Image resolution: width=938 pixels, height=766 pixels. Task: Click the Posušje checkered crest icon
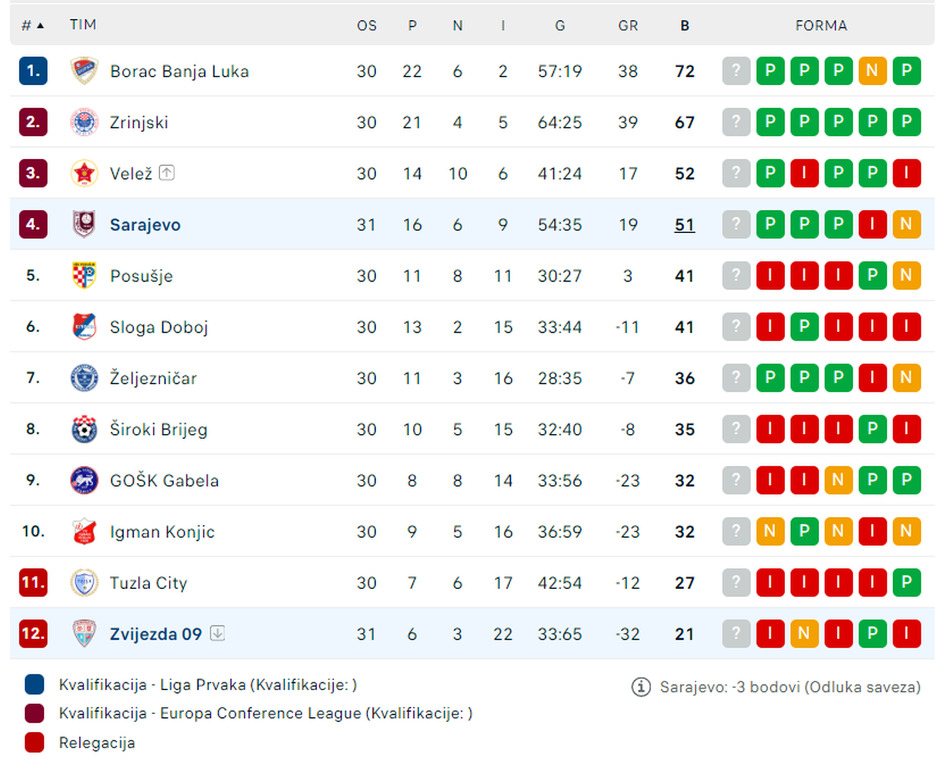point(84,276)
